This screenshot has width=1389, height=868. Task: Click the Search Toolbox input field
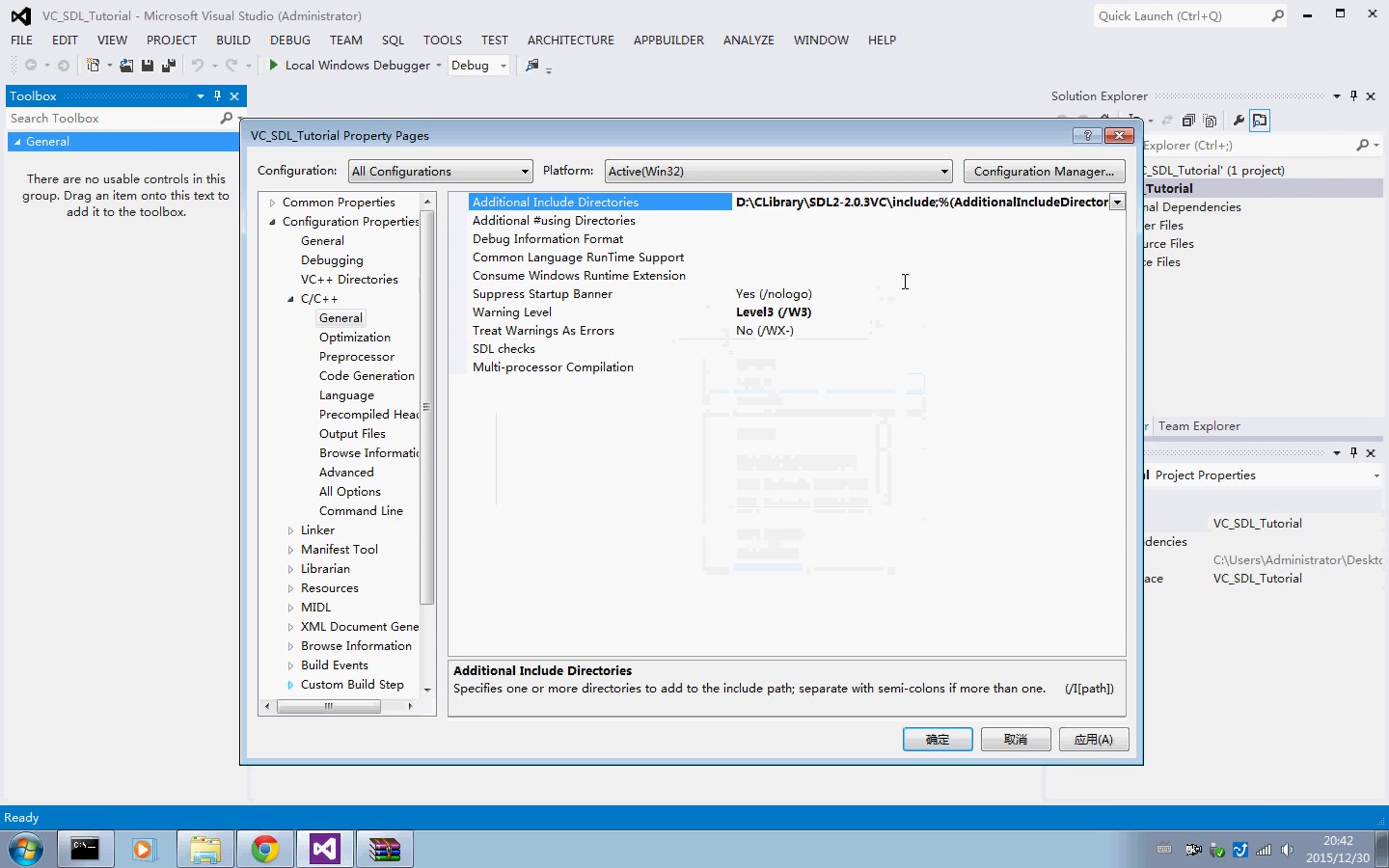coord(114,118)
